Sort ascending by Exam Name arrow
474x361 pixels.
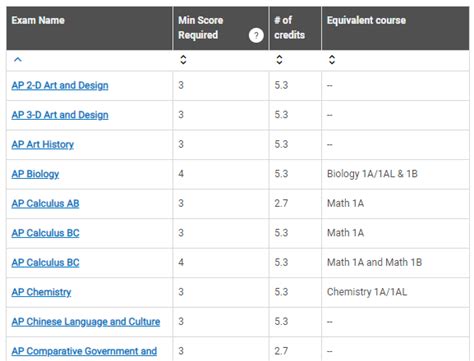18,60
